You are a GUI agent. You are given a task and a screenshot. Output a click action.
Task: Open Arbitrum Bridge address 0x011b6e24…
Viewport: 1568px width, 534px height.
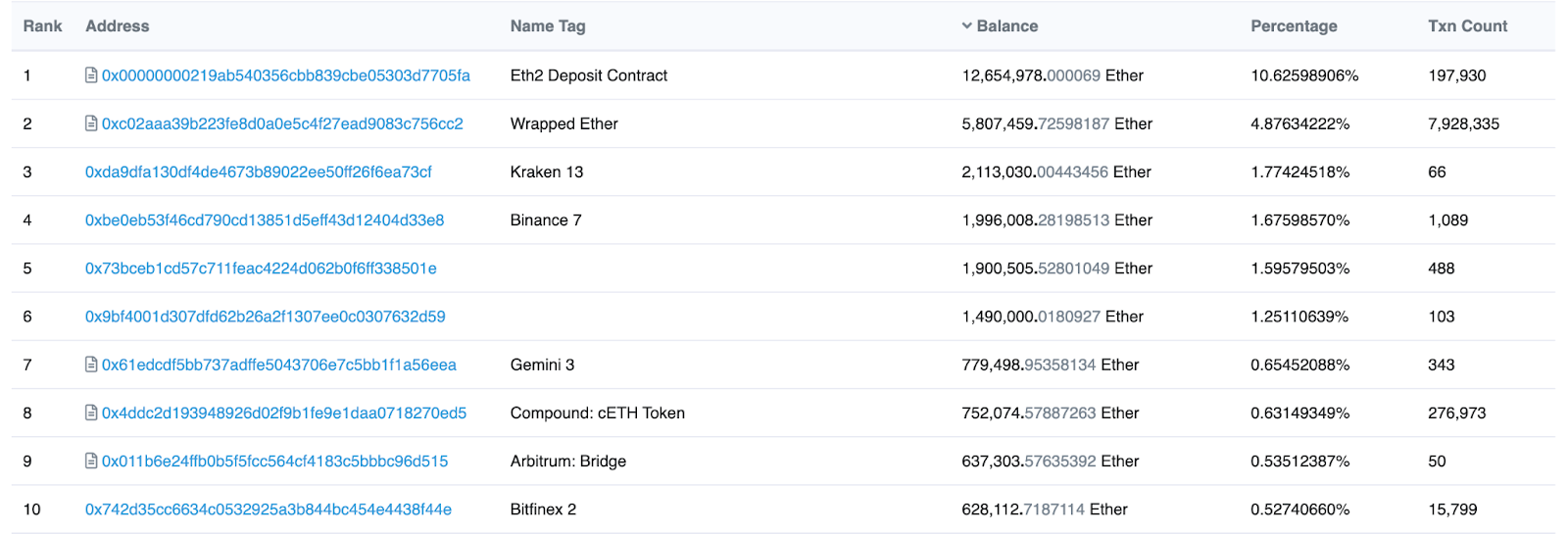pos(274,461)
